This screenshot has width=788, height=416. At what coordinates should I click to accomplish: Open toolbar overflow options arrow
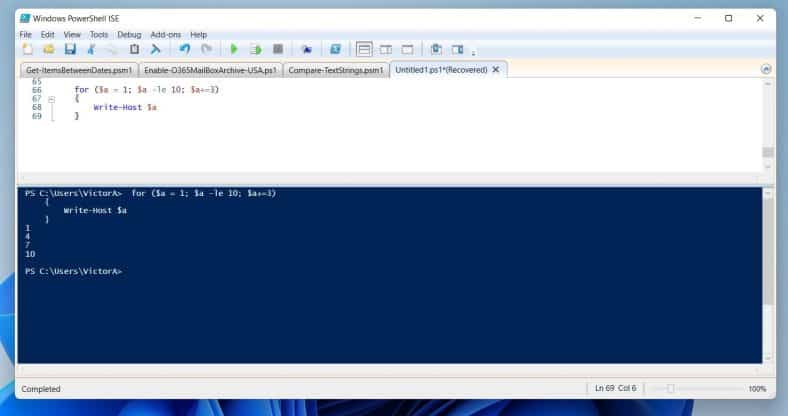coord(473,52)
